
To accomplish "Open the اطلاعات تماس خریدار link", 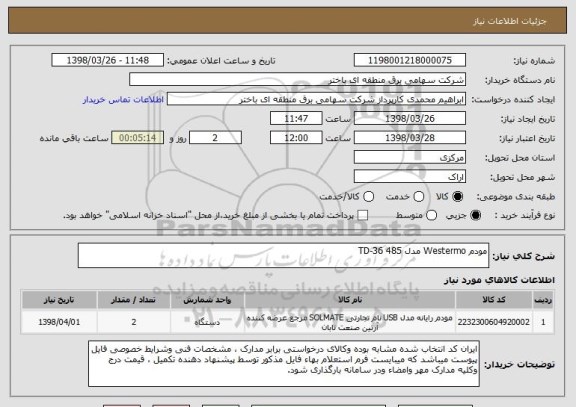I will [x=123, y=100].
